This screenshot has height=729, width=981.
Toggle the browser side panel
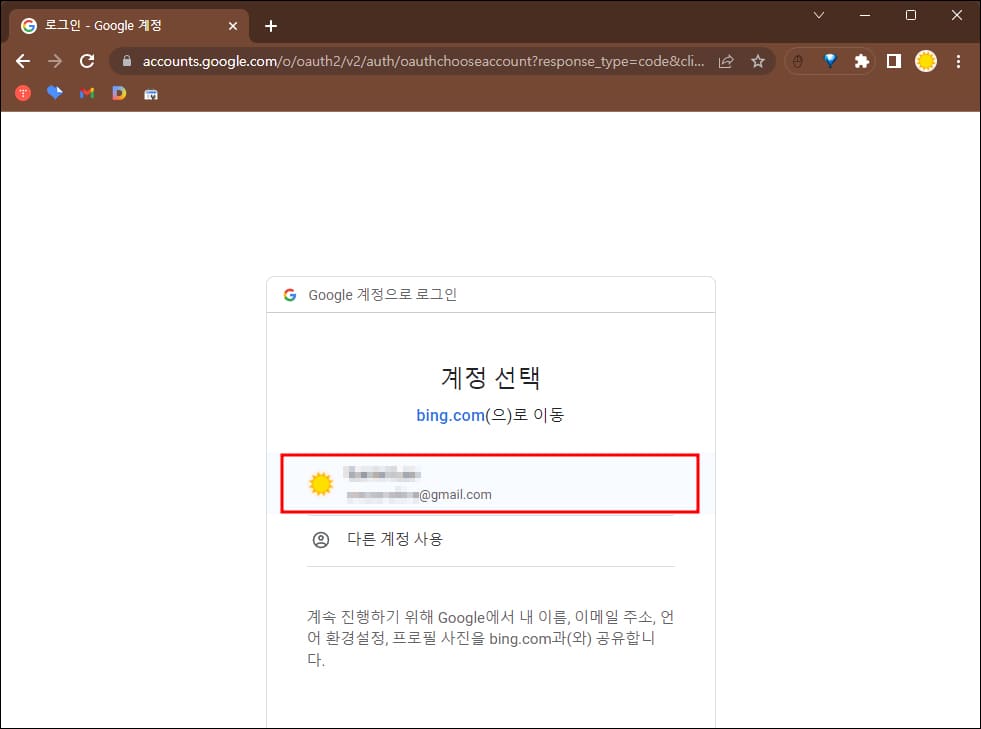[893, 61]
